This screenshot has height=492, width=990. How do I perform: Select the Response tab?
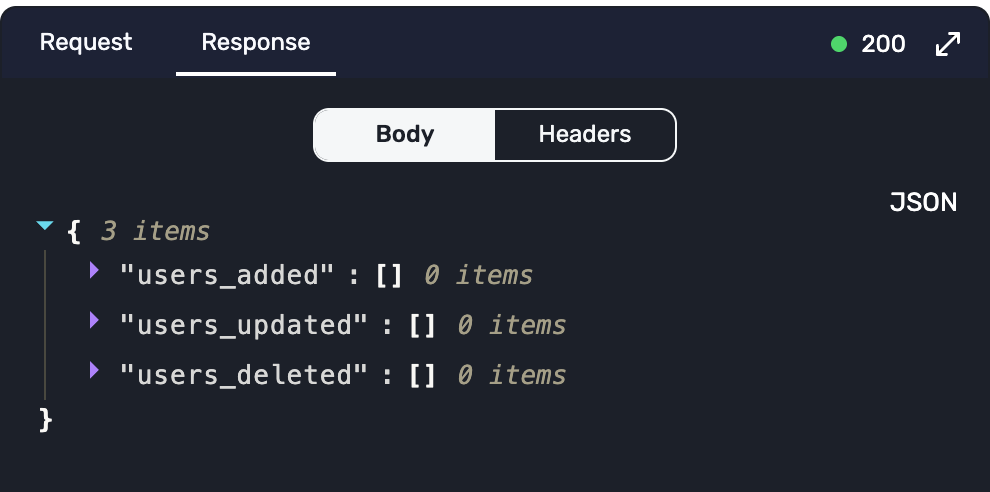(x=255, y=42)
